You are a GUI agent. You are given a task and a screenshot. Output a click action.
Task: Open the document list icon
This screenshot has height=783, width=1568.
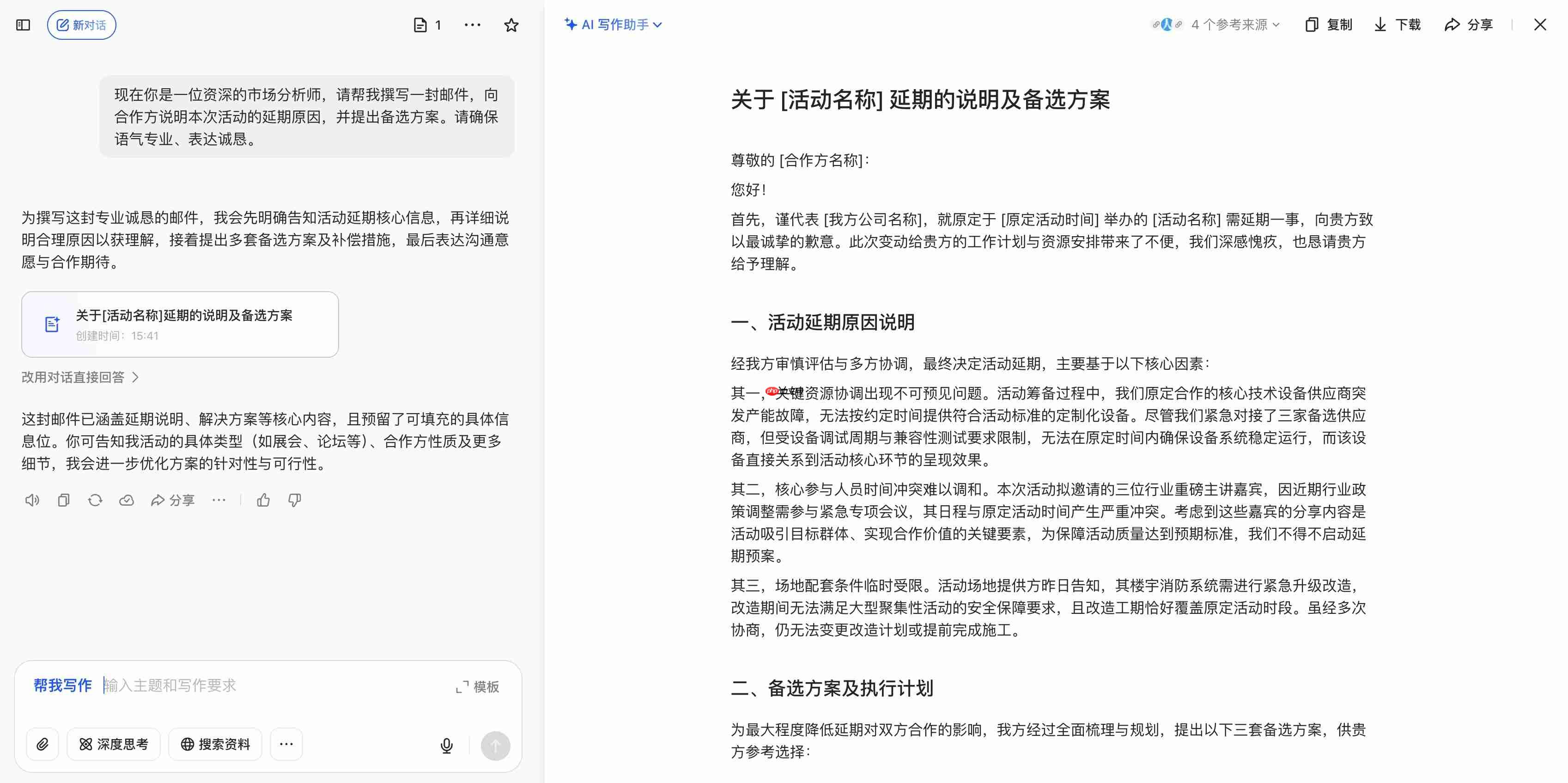tap(420, 25)
